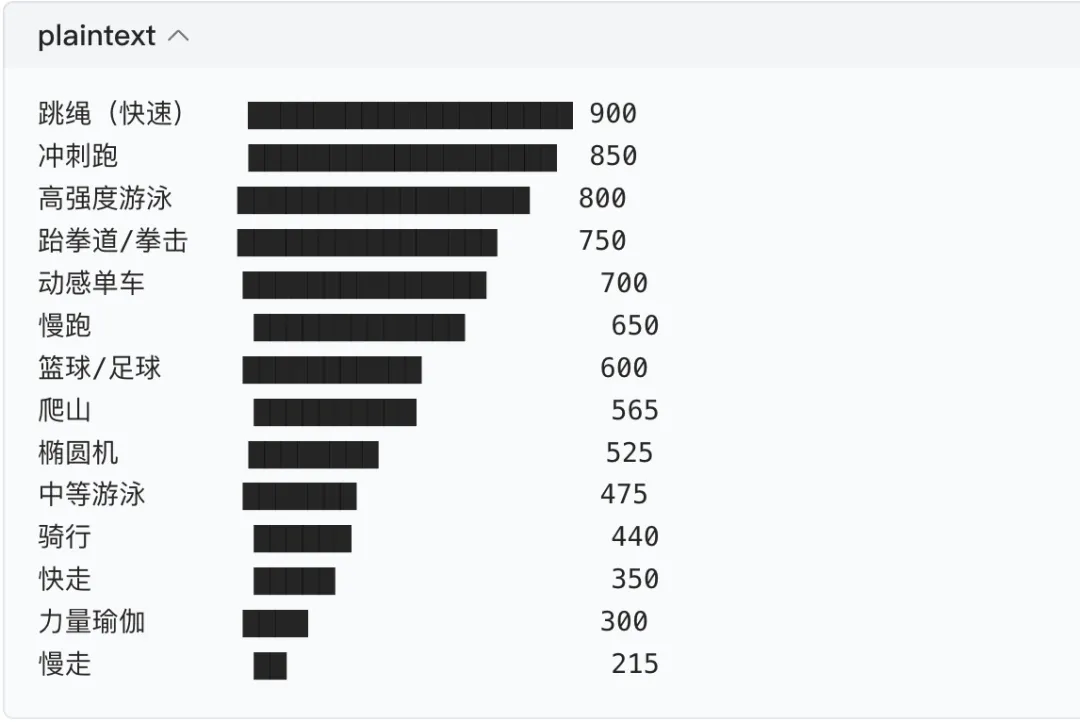Click the 椭圆机 label
Screen dimensions: 1080x722
[x=78, y=453]
